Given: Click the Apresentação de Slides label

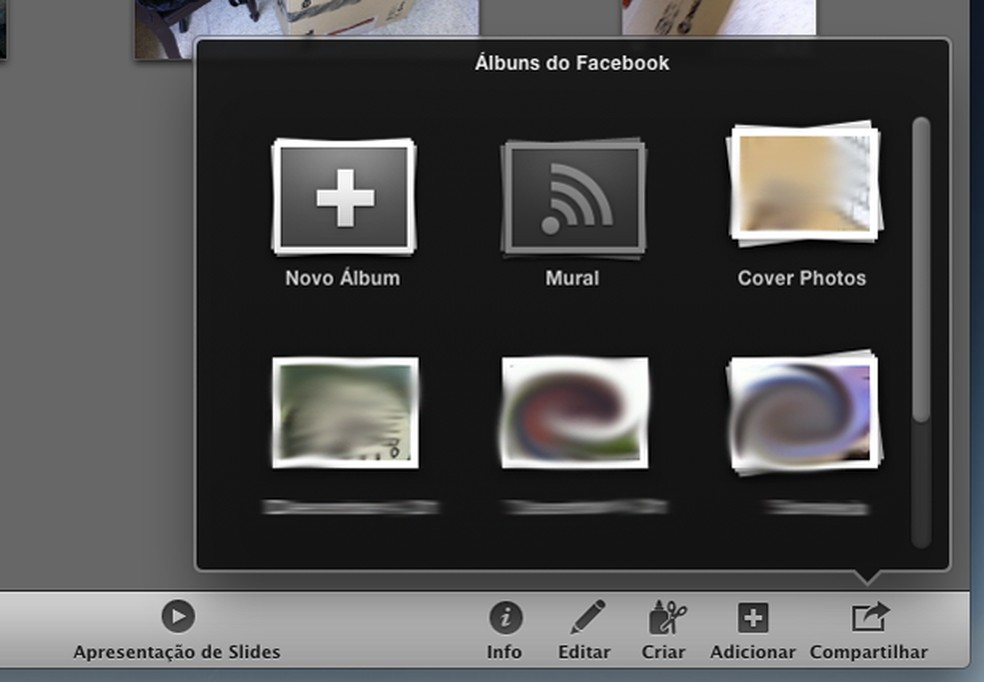Looking at the screenshot, I should click(177, 653).
